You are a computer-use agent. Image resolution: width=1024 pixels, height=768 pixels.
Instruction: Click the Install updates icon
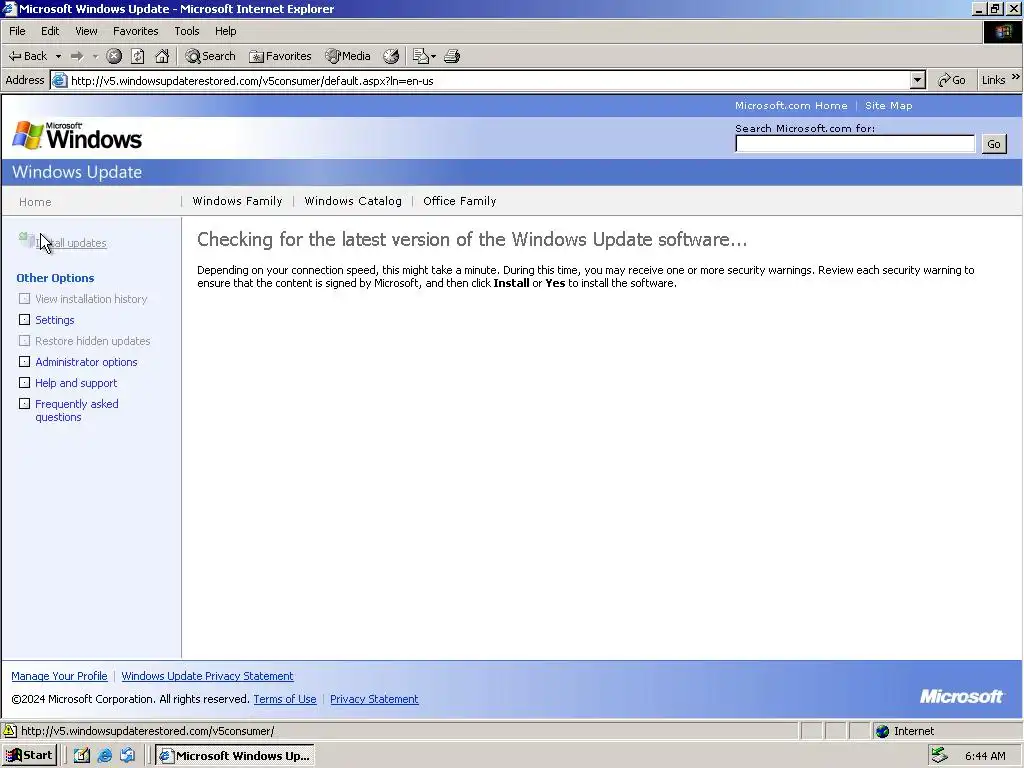tap(26, 240)
